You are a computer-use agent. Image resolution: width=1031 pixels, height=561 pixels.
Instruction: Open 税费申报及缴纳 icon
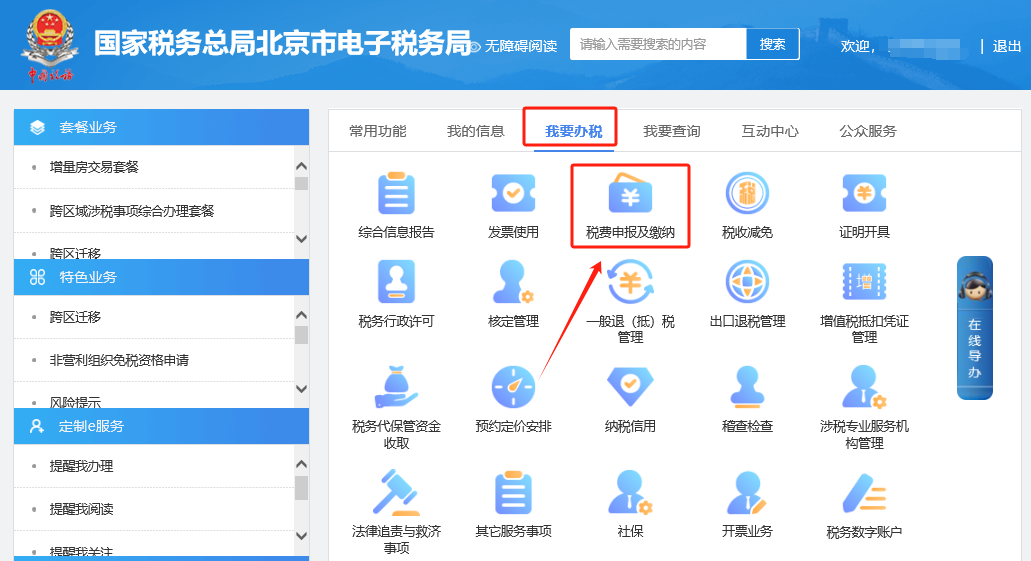(x=630, y=193)
